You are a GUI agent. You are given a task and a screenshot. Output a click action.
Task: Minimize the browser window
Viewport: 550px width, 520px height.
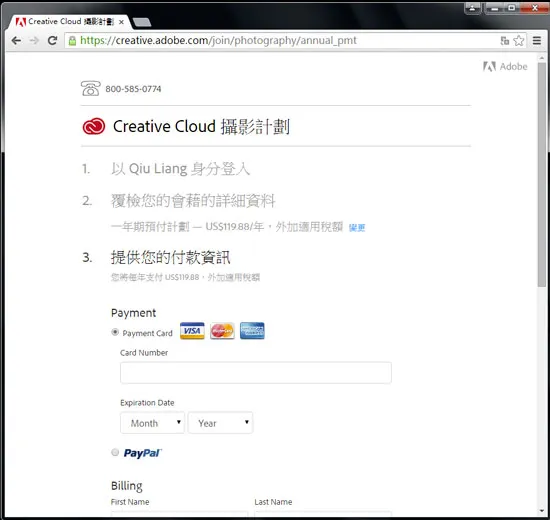(495, 8)
